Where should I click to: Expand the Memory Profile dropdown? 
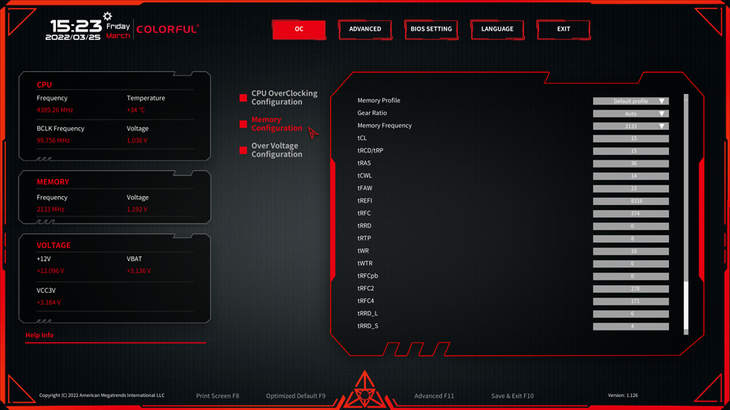(x=630, y=101)
